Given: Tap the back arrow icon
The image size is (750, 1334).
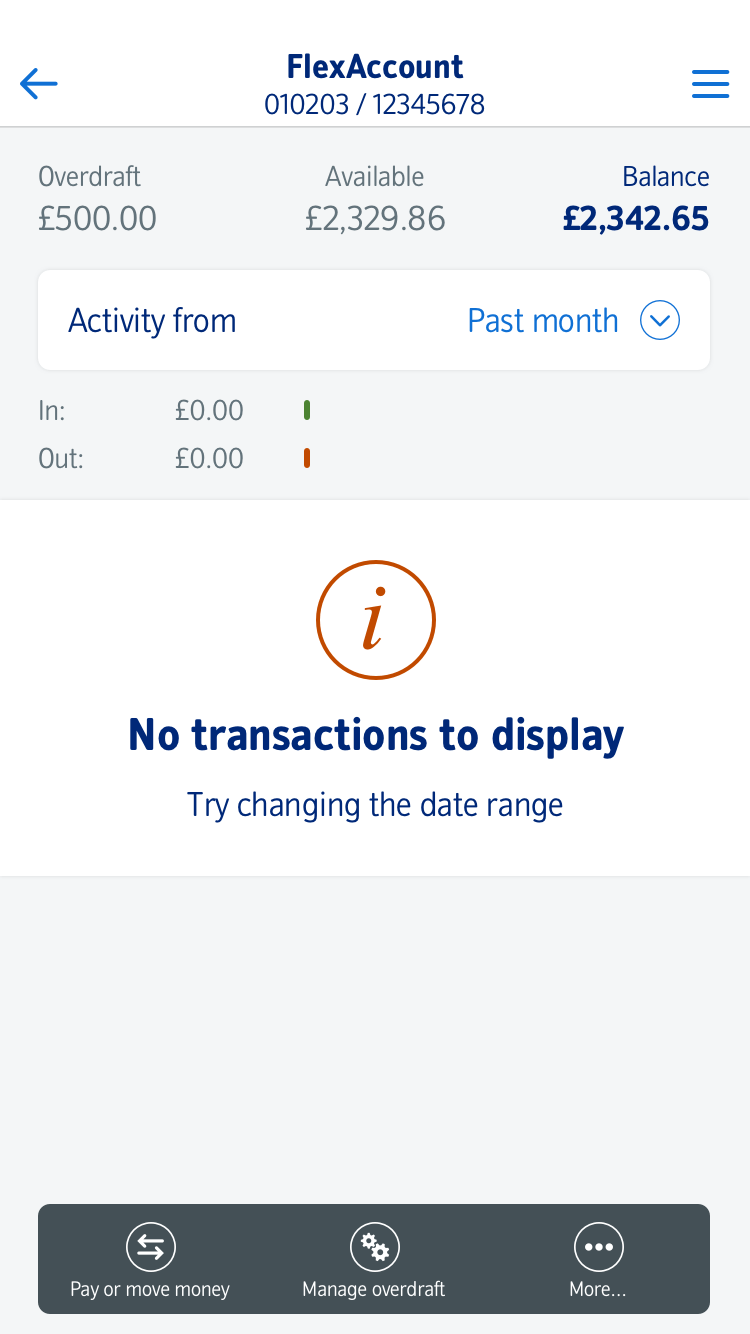Looking at the screenshot, I should point(39,84).
